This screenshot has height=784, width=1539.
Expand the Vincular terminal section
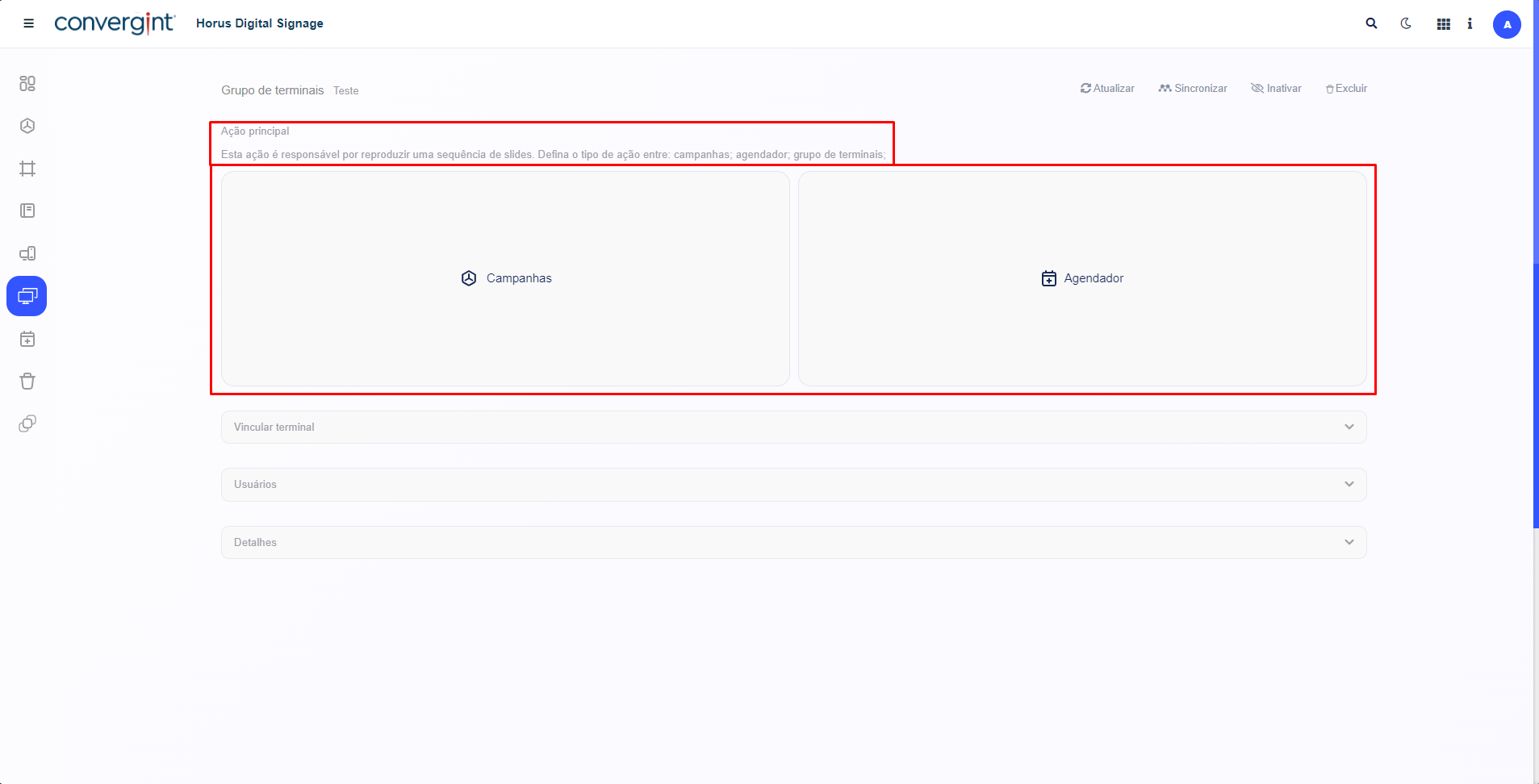coord(793,427)
